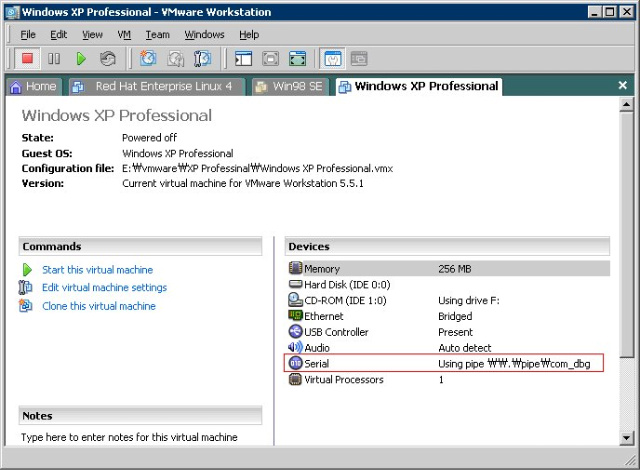
Task: Click the VMware title bar application icon
Action: (x=12, y=12)
